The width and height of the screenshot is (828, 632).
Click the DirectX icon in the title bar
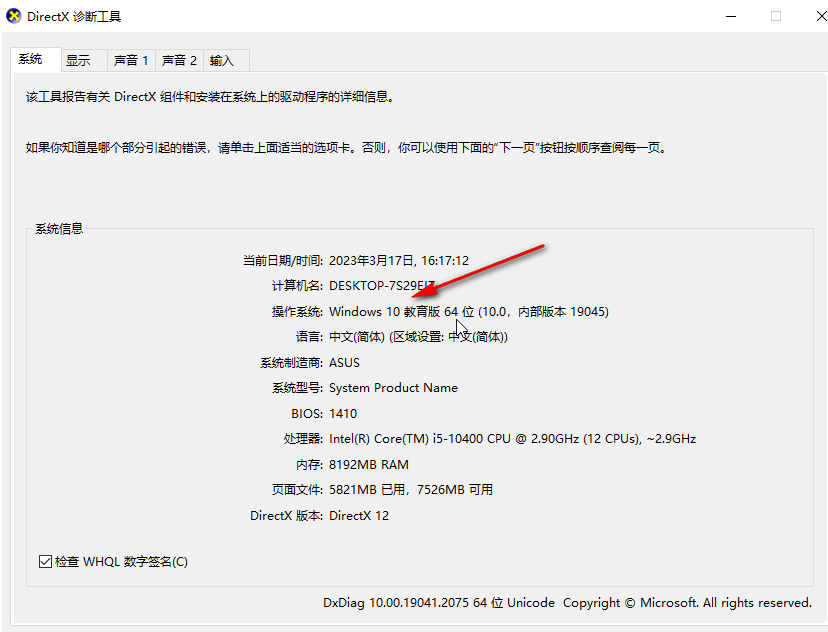[x=14, y=16]
